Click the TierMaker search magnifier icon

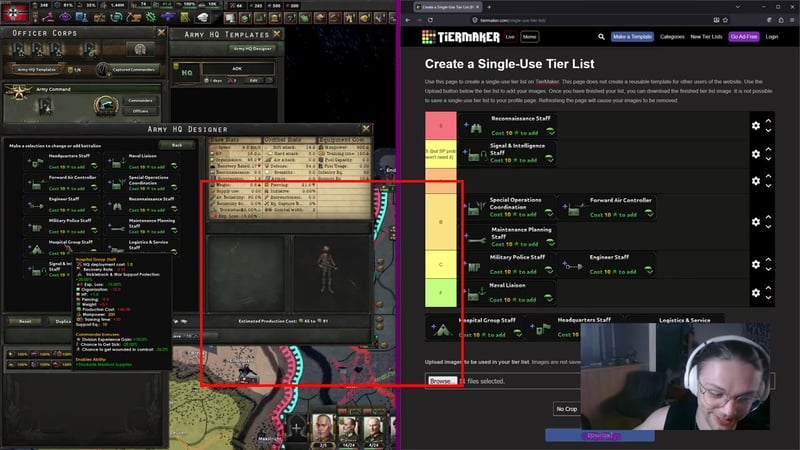pos(601,37)
